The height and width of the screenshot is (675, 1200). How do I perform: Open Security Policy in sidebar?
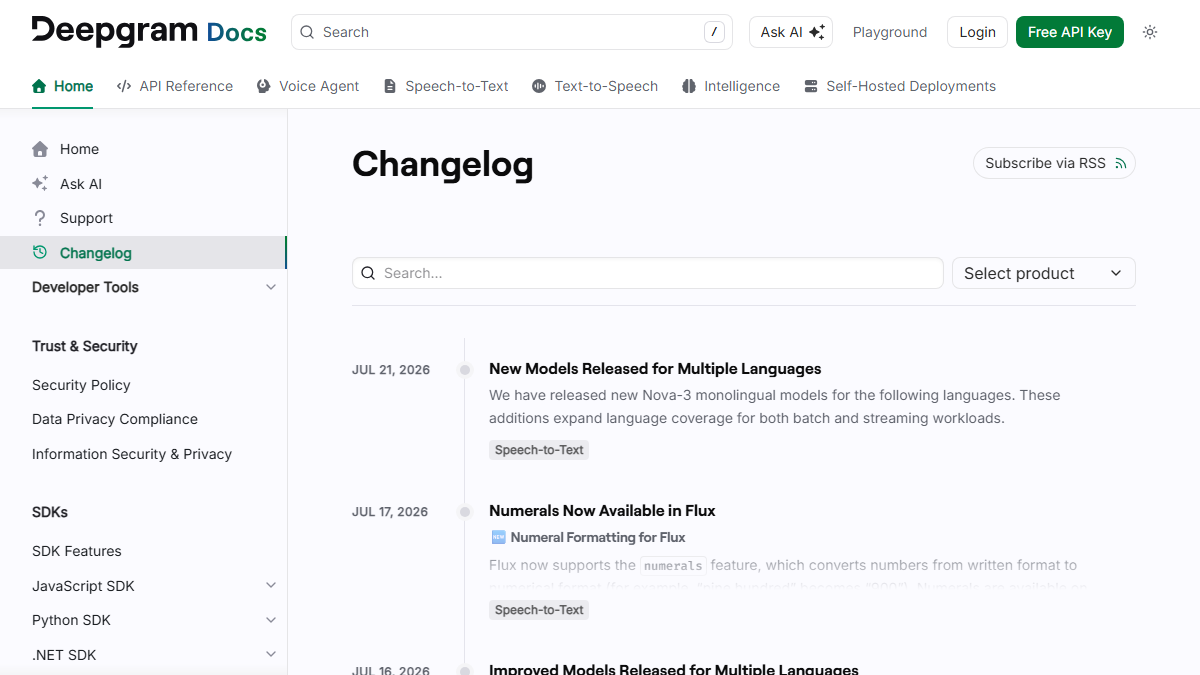[81, 385]
